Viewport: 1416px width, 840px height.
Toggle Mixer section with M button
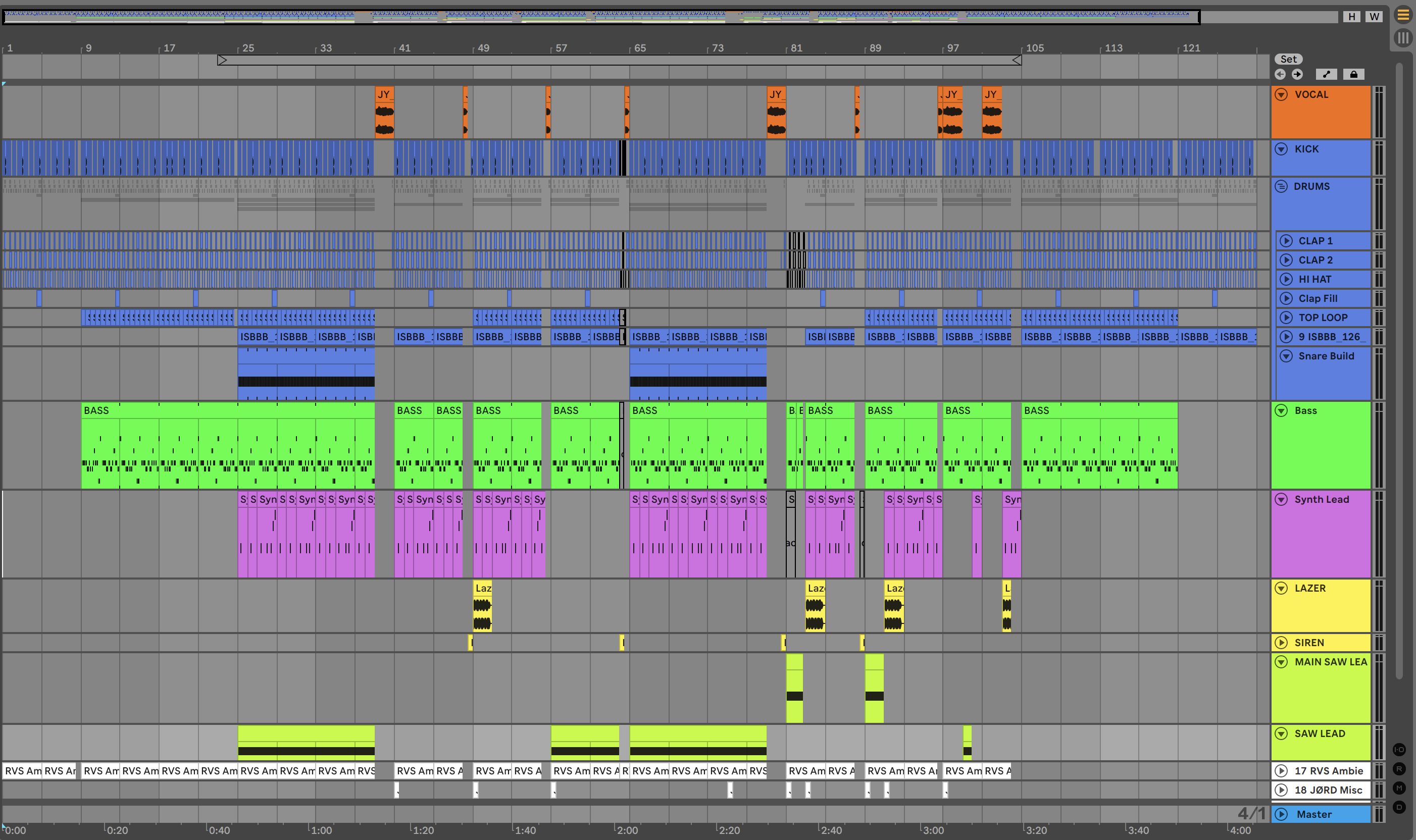point(1399,788)
